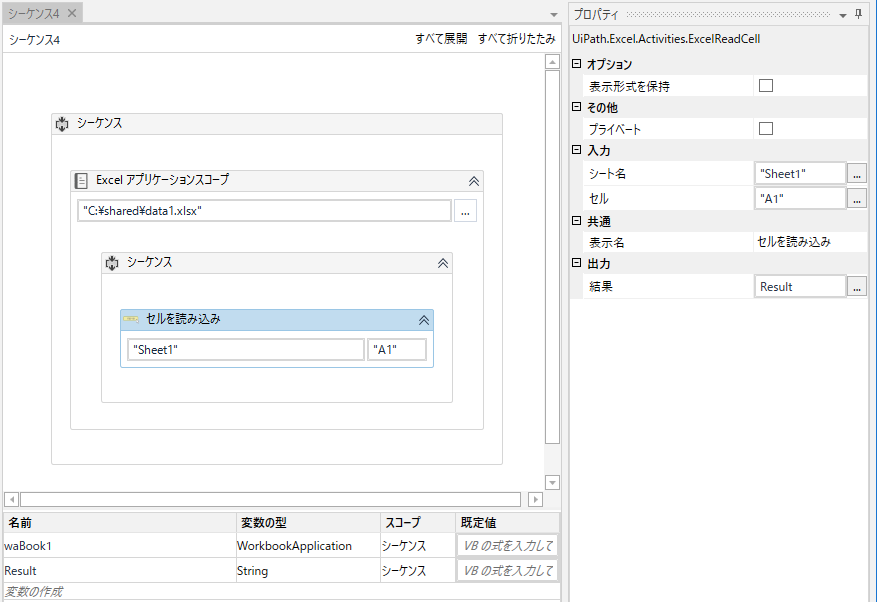The height and width of the screenshot is (602, 877).
Task: Sort by スコープ column header
Action: pos(418,523)
